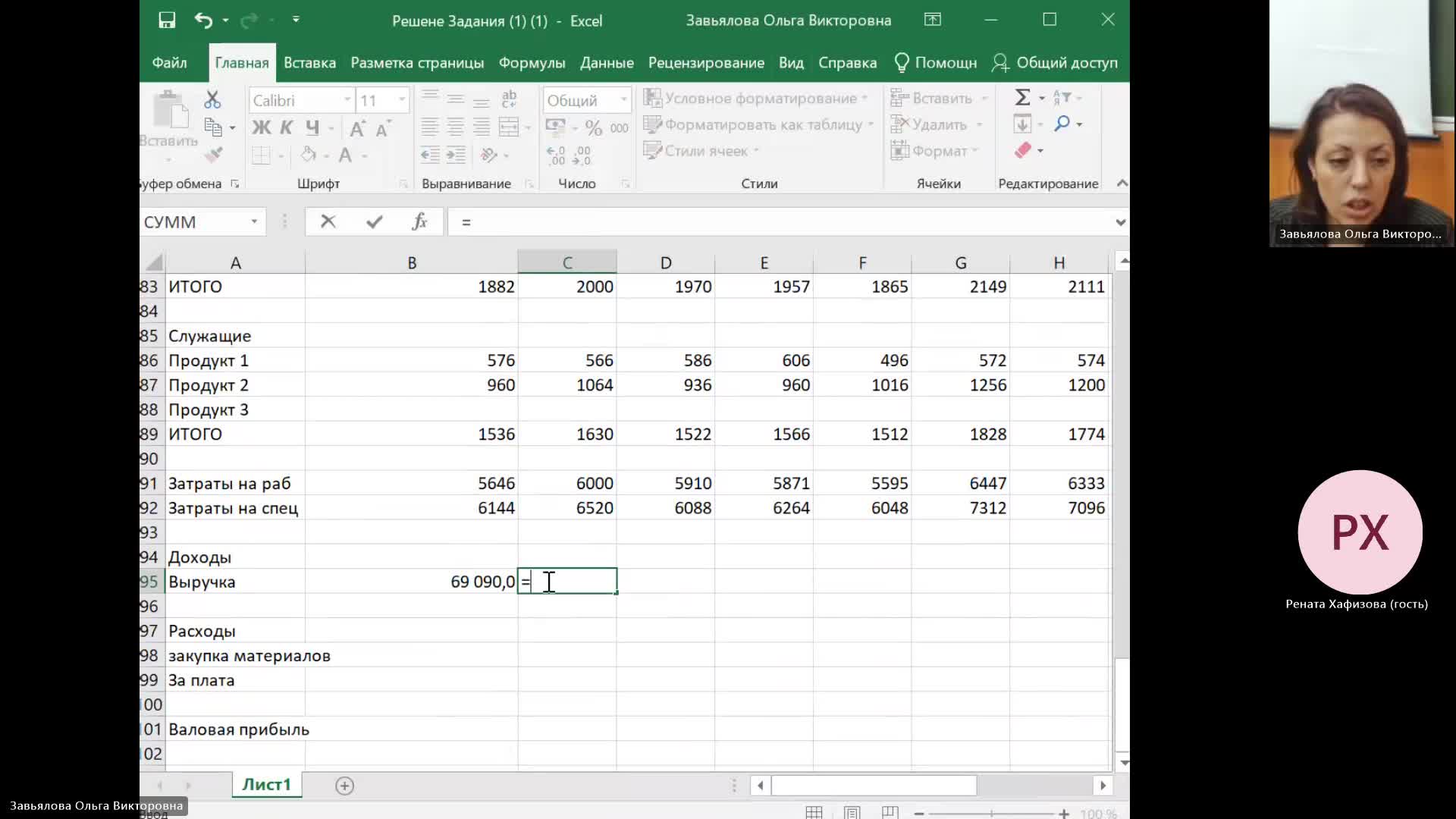The width and height of the screenshot is (1456, 819).
Task: Decrease font size with small A icon
Action: tap(383, 128)
